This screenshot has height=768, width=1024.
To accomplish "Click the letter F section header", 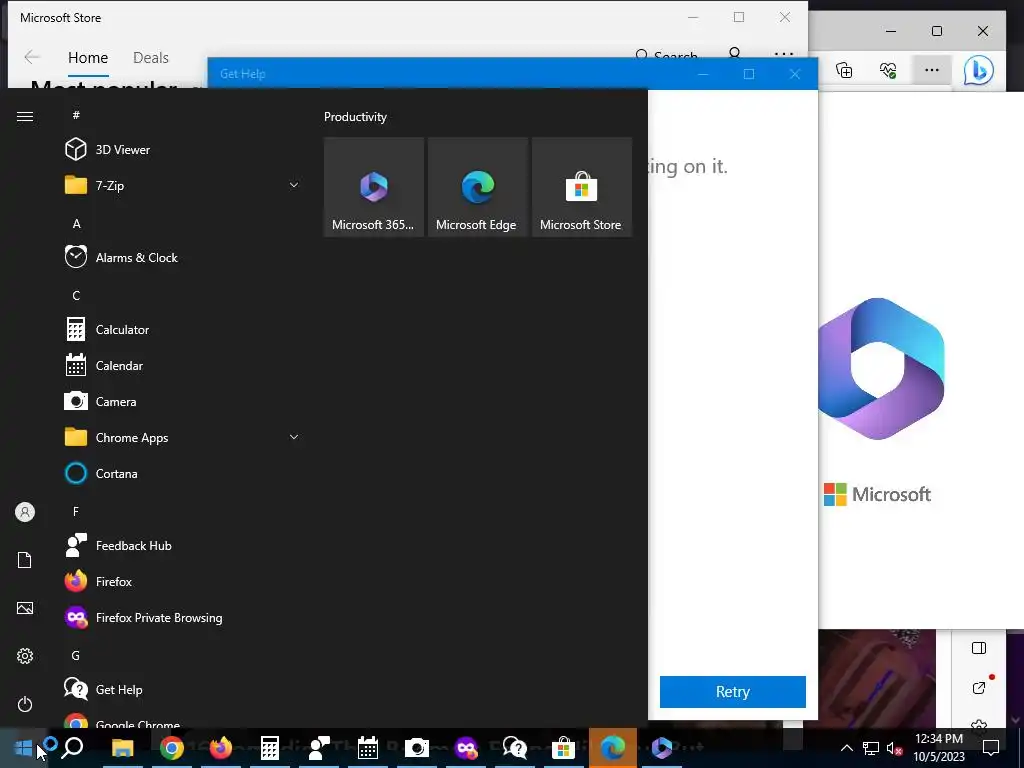I will (76, 511).
